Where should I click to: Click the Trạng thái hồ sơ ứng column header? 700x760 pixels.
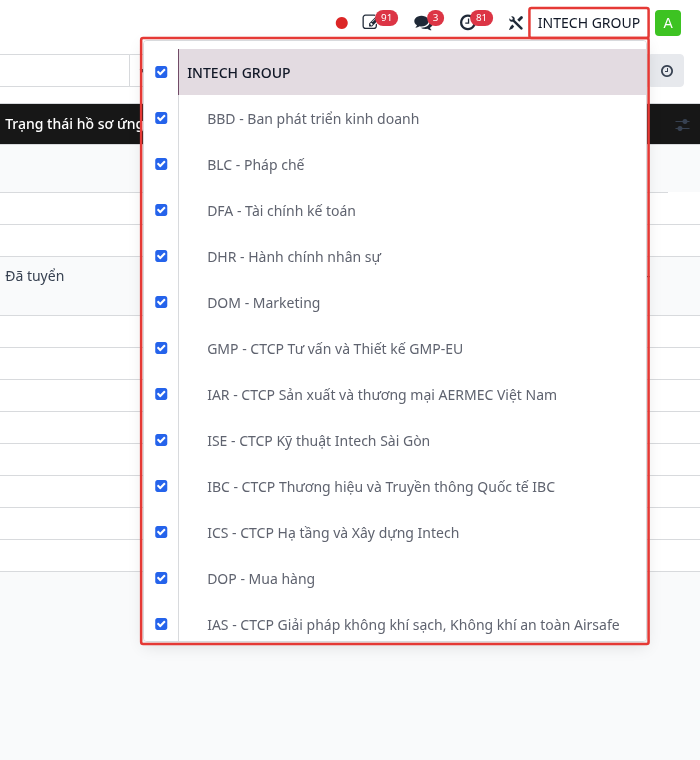(73, 124)
